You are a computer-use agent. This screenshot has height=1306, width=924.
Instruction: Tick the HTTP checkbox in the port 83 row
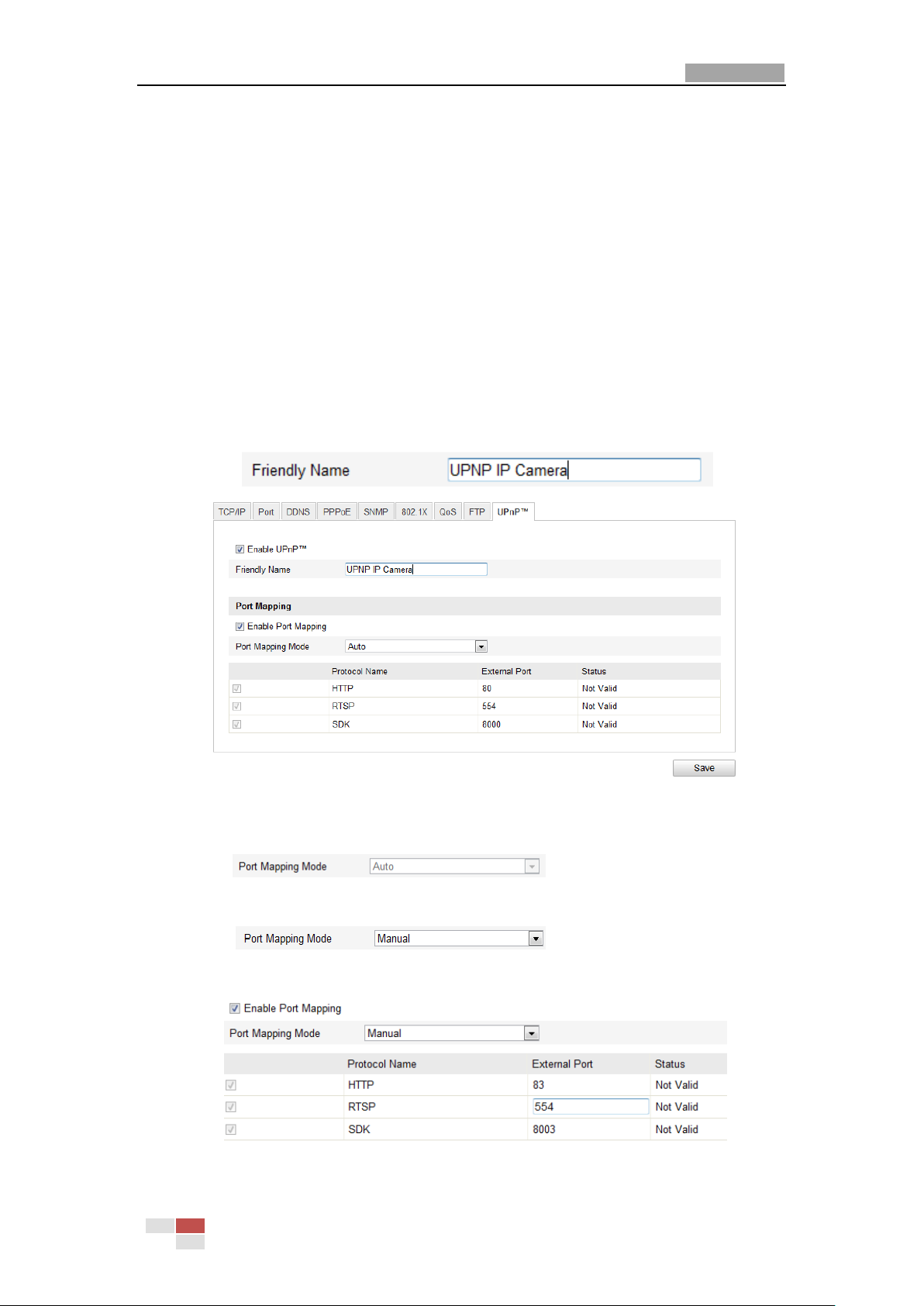pyautogui.click(x=231, y=1085)
